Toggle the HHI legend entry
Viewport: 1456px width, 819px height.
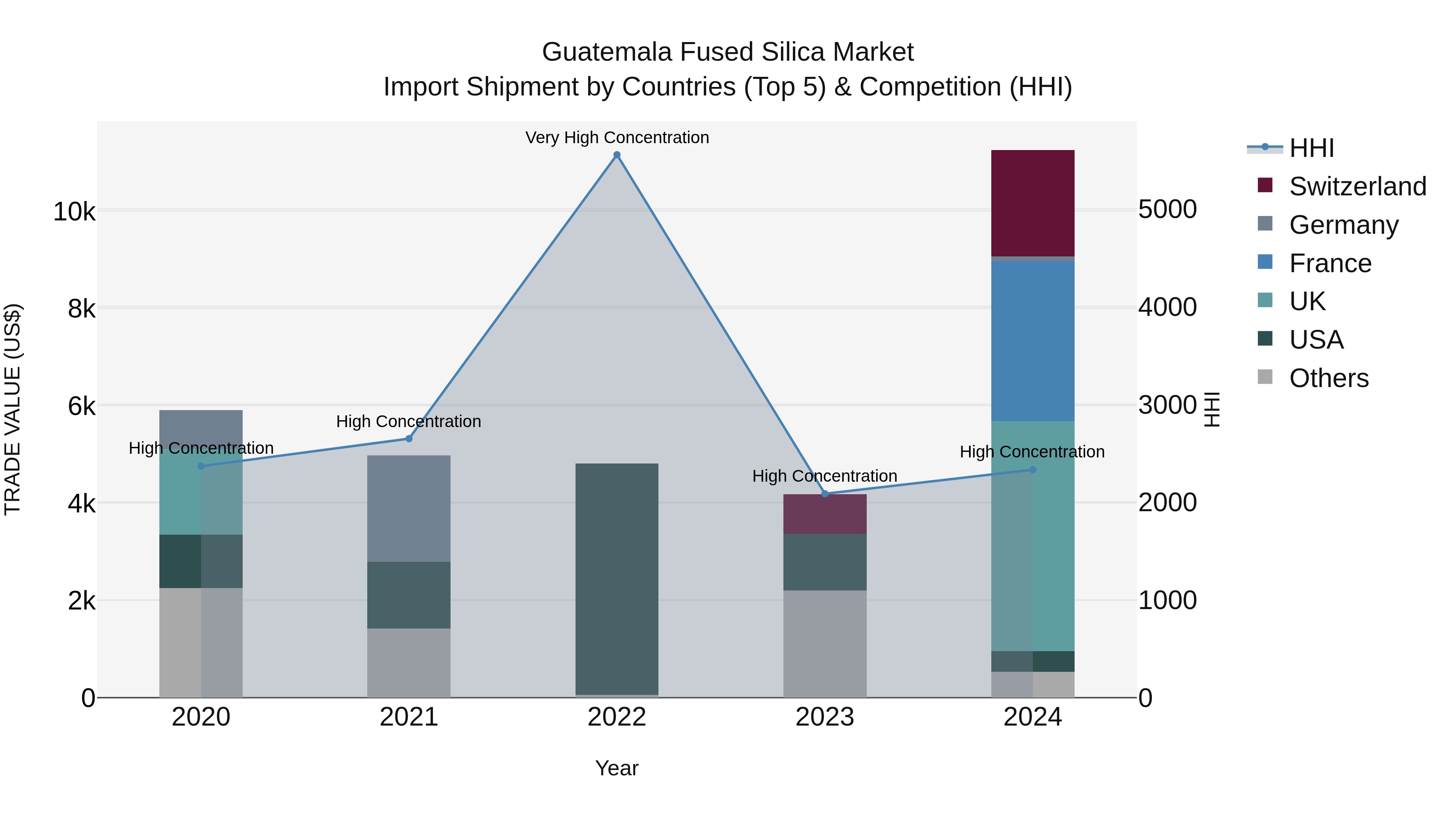click(x=1291, y=148)
